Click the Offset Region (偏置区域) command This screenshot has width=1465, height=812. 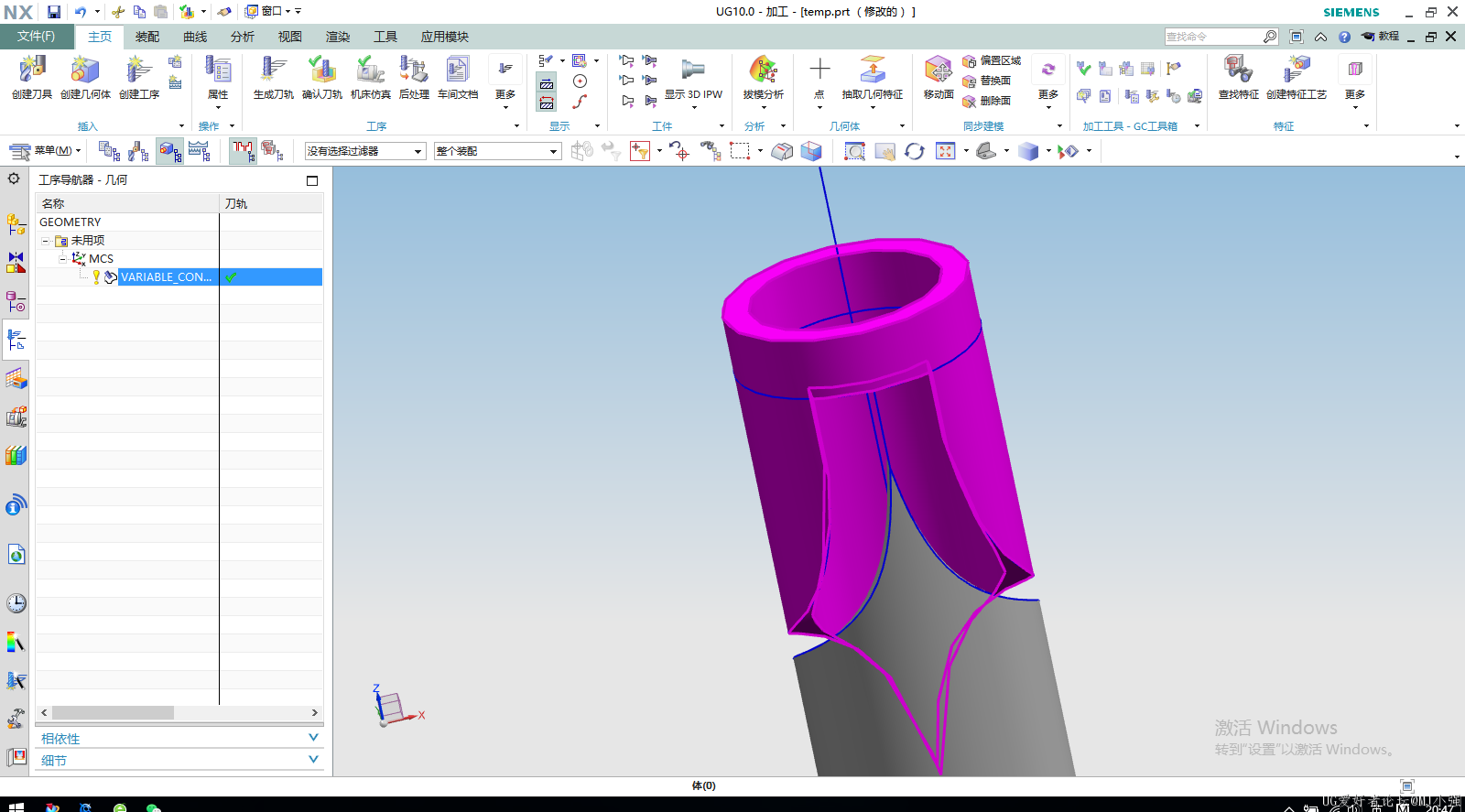(992, 60)
